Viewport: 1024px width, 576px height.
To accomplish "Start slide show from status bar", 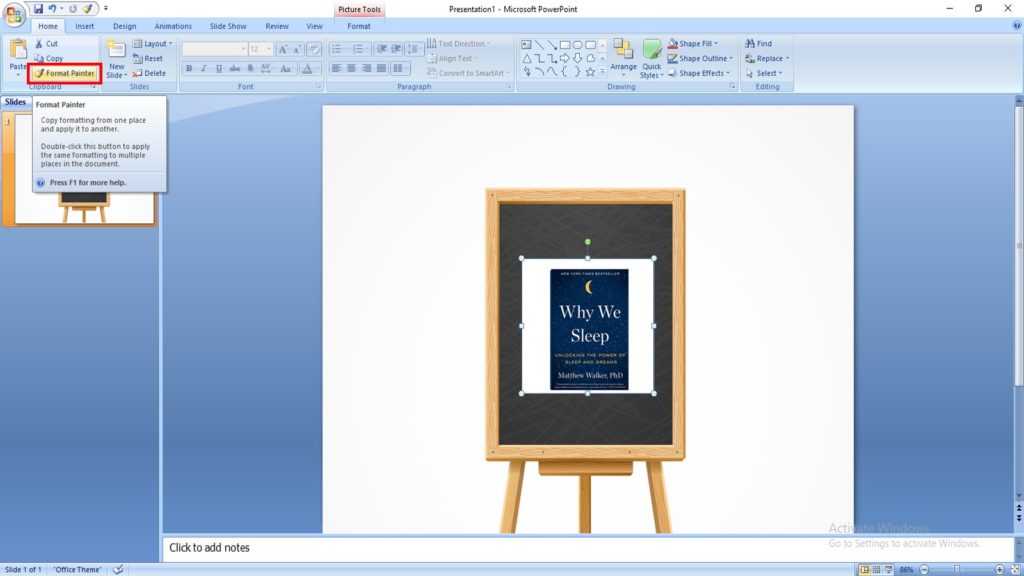I will (888, 569).
